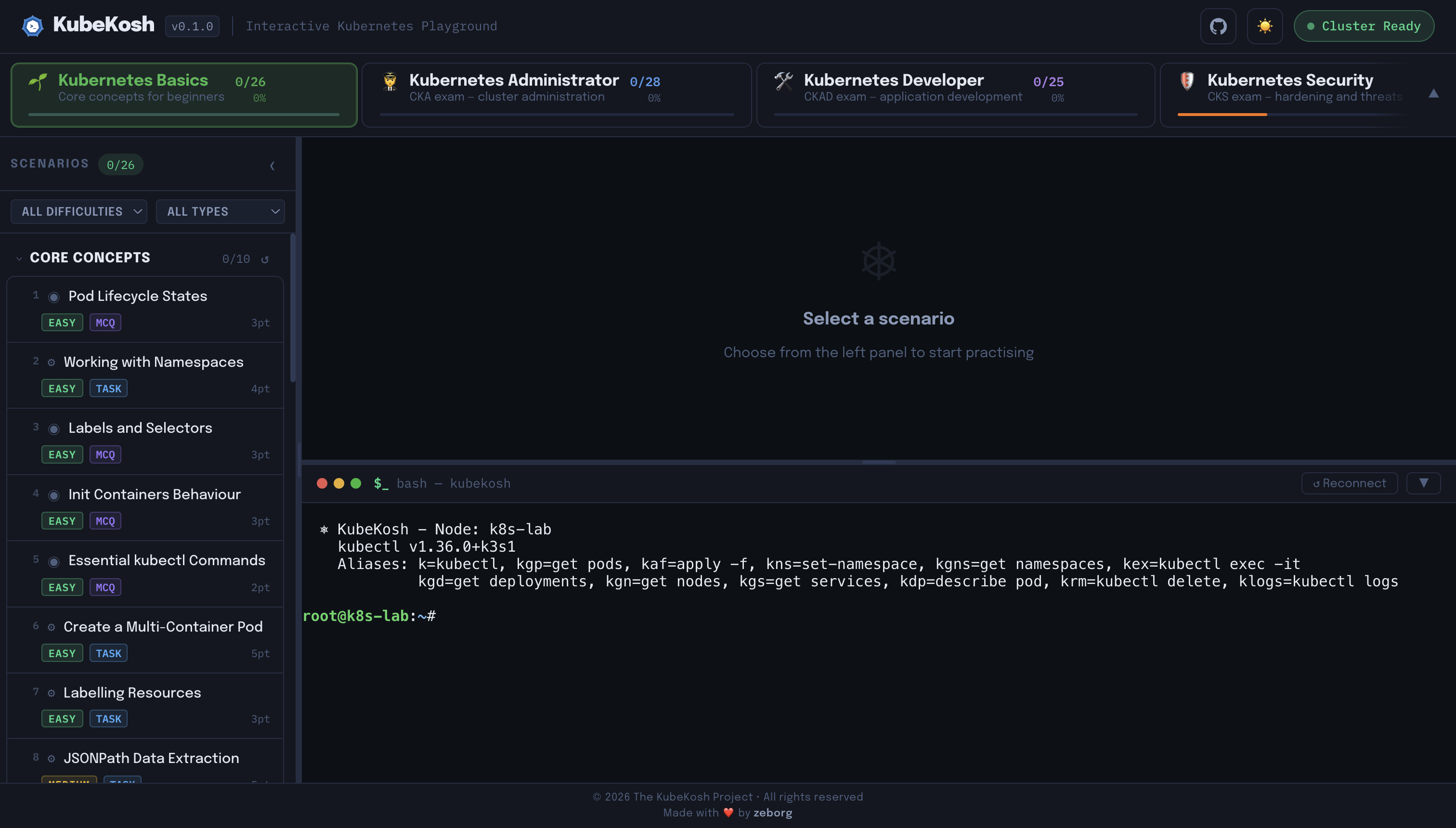Click the Cluster Ready status badge
Image resolution: width=1456 pixels, height=828 pixels.
1363,26
